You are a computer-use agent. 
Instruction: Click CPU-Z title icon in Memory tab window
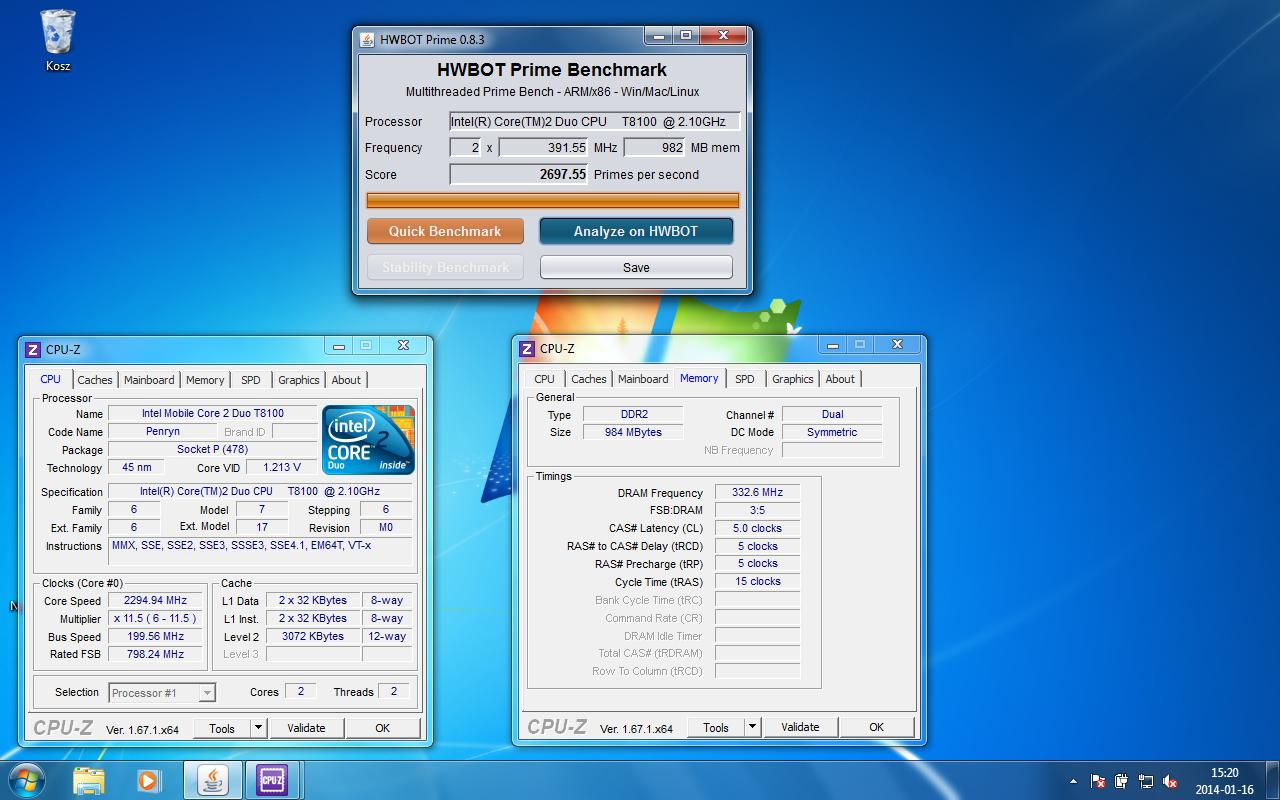pyautogui.click(x=527, y=348)
